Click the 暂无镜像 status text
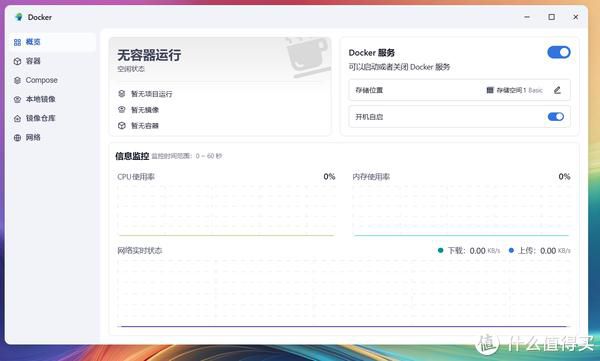 (145, 110)
